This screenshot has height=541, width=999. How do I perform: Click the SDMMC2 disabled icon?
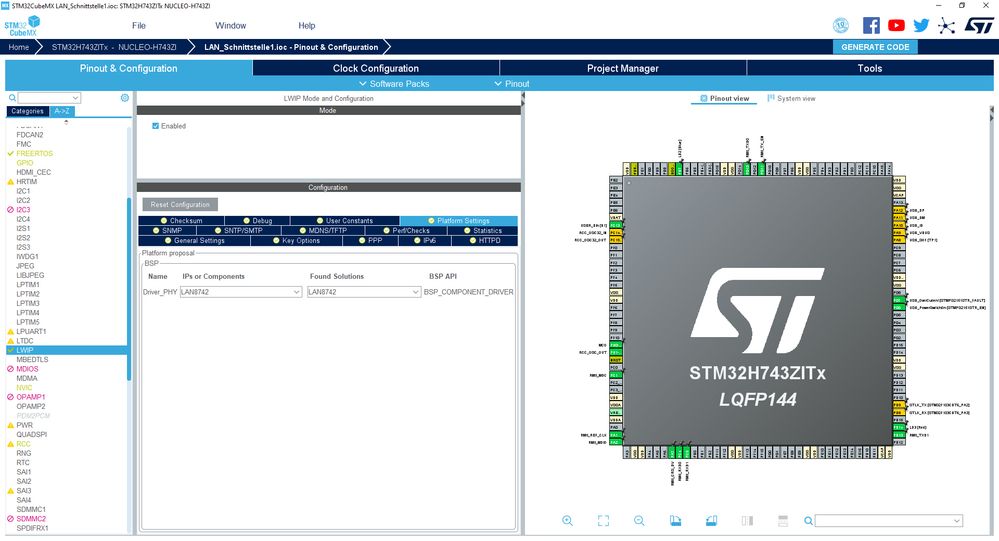tap(10, 519)
